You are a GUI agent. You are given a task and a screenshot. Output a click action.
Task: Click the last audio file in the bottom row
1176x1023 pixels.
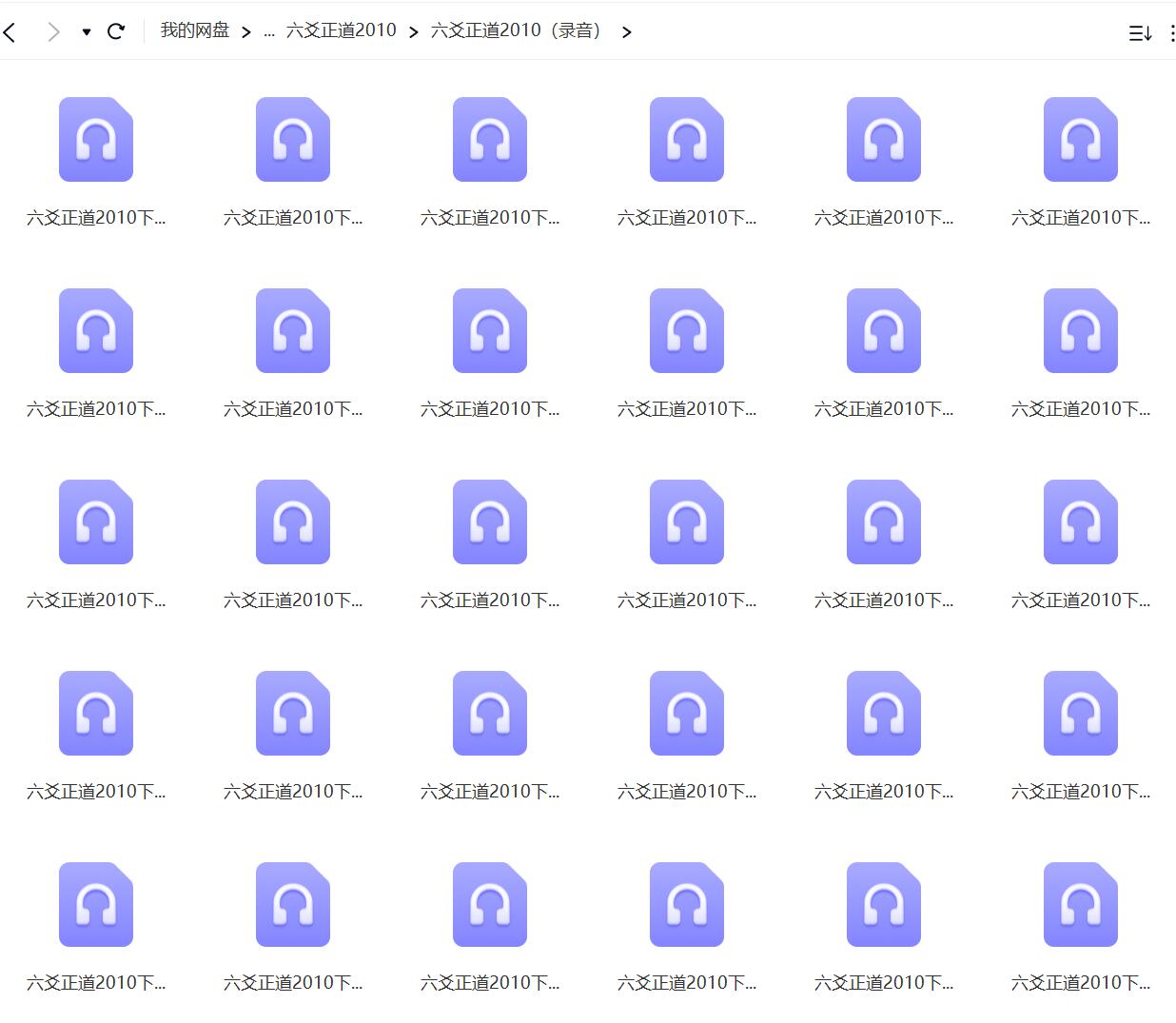pos(1080,904)
